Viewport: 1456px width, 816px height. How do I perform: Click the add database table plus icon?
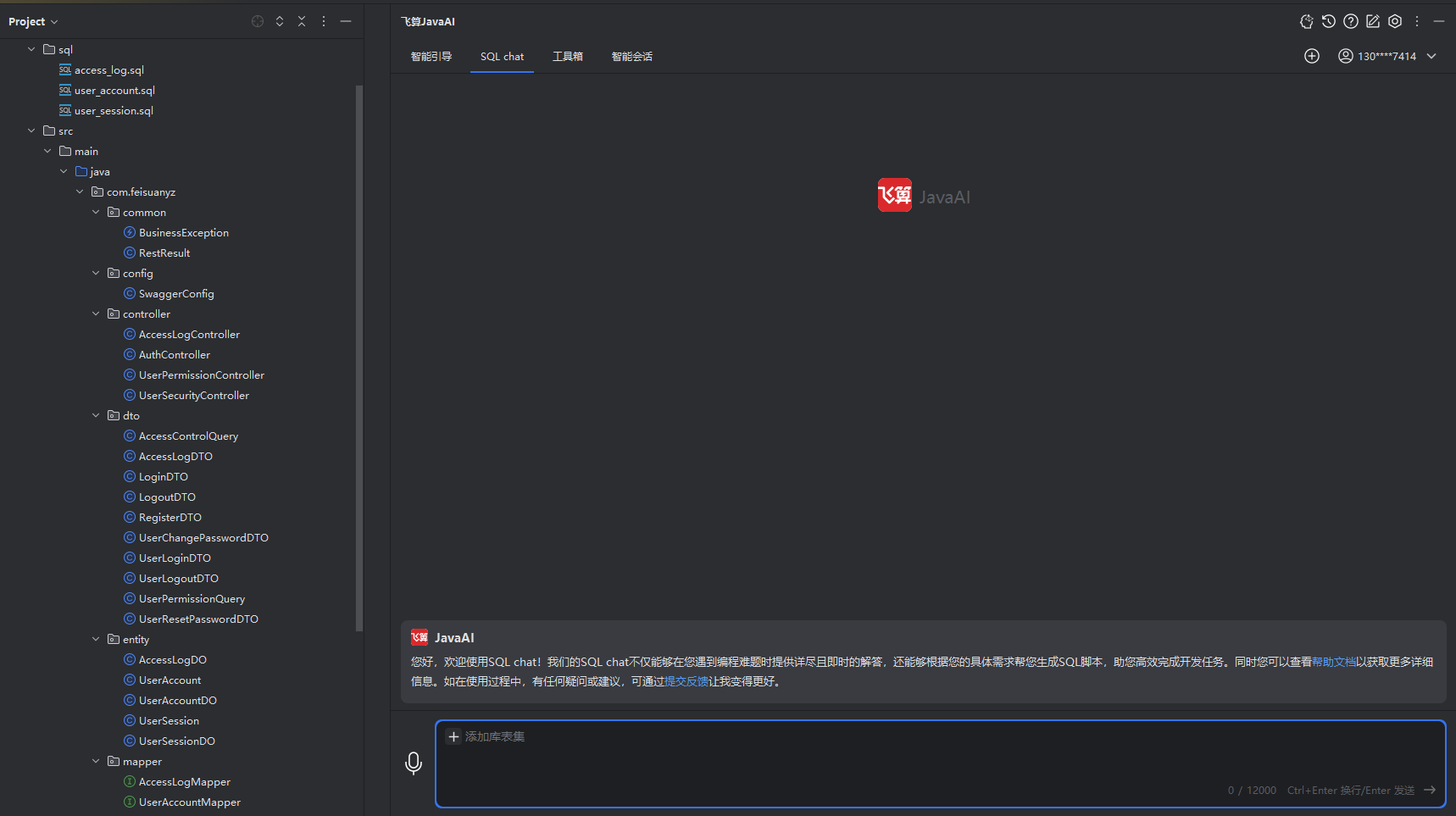tap(453, 736)
